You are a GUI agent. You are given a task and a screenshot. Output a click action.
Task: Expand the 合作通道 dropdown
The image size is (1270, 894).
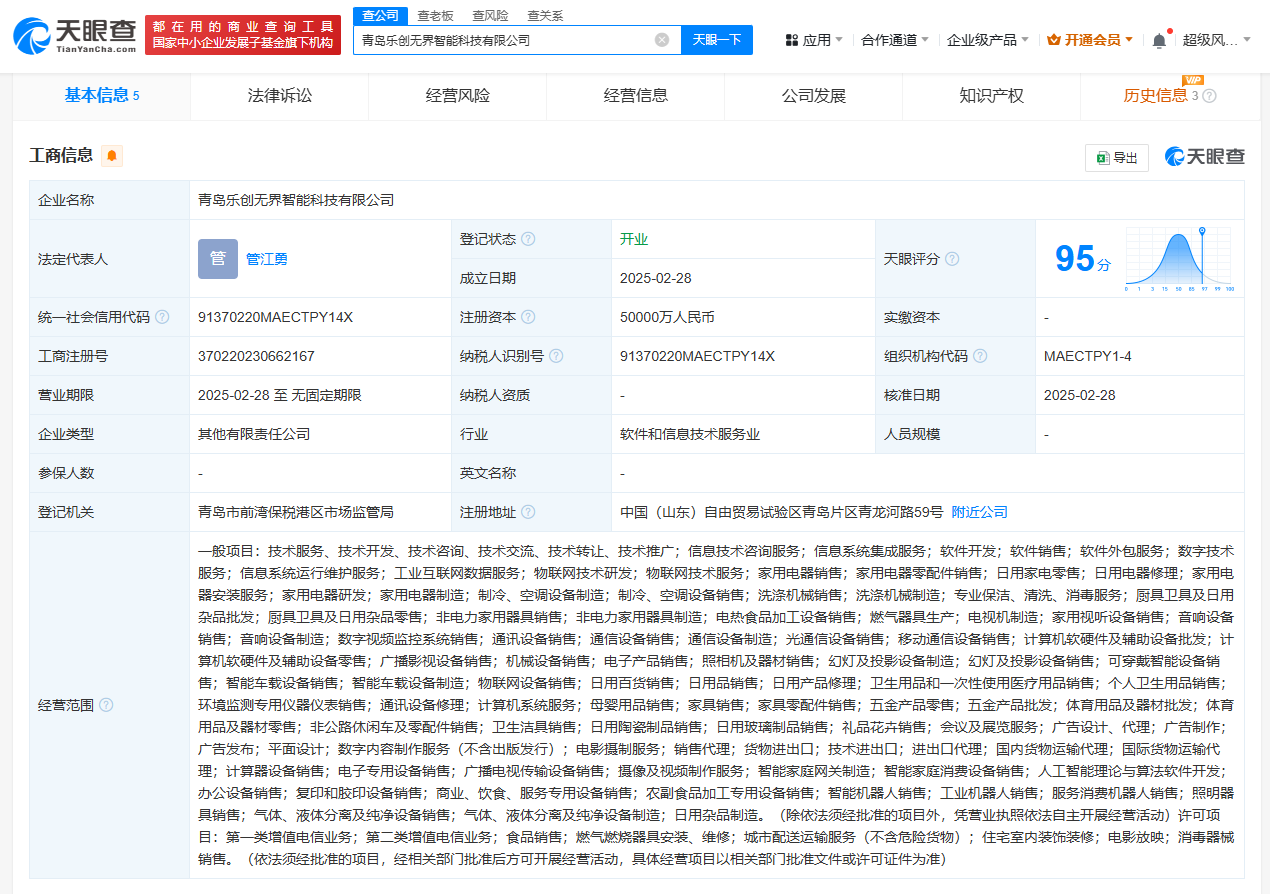[x=894, y=40]
